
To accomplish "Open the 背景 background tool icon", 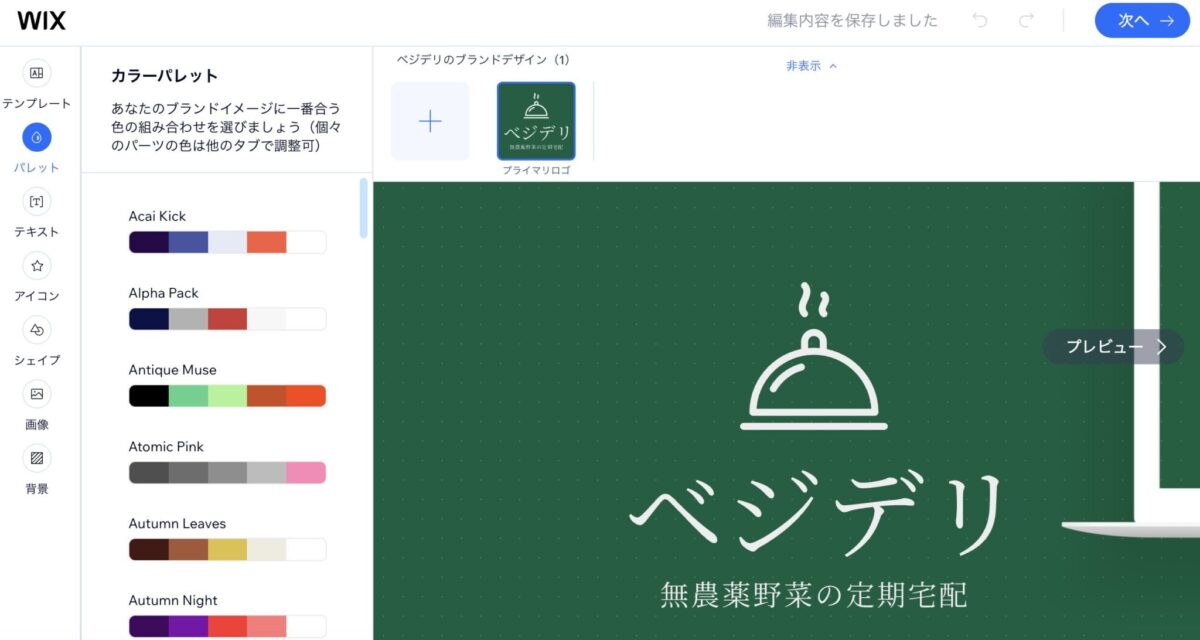I will (37, 458).
